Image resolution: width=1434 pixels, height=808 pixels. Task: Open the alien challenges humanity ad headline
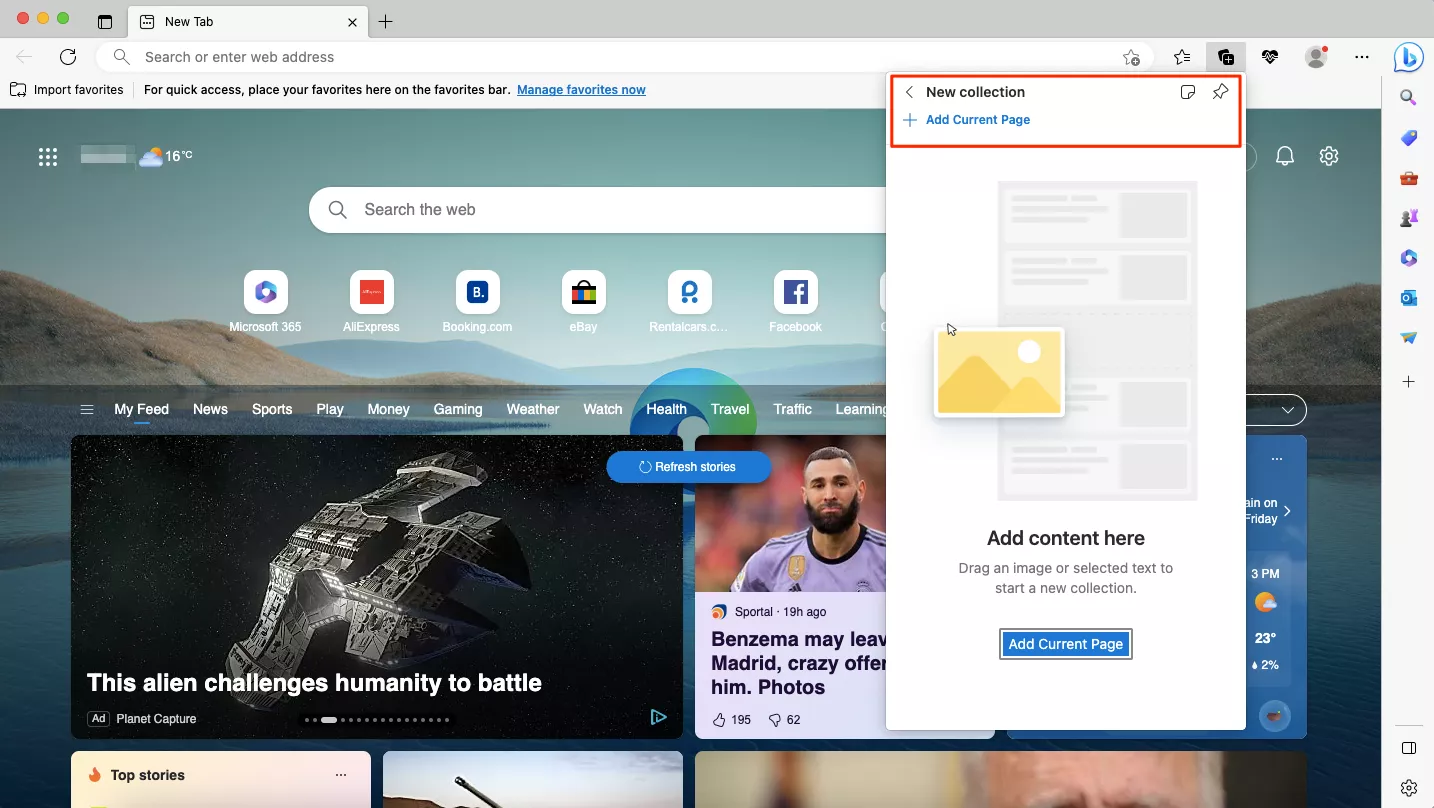point(314,683)
